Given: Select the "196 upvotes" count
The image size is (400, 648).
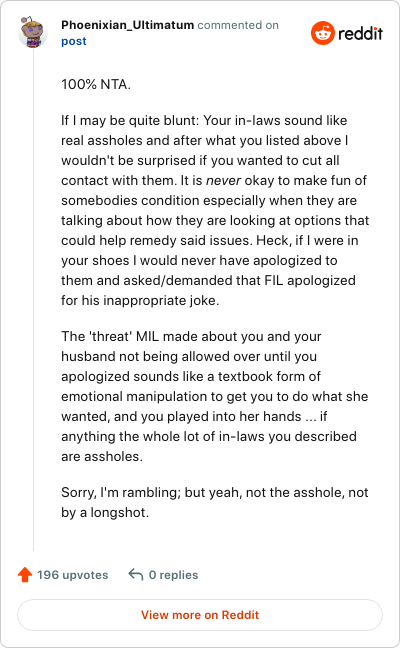Looking at the screenshot, I should [73, 575].
